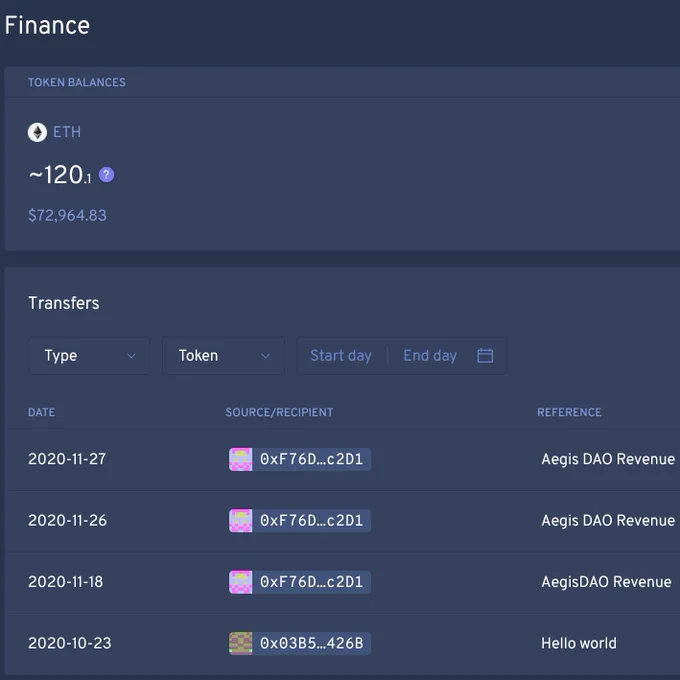The height and width of the screenshot is (680, 680).
Task: Click the Hello world reference text
Action: point(579,643)
